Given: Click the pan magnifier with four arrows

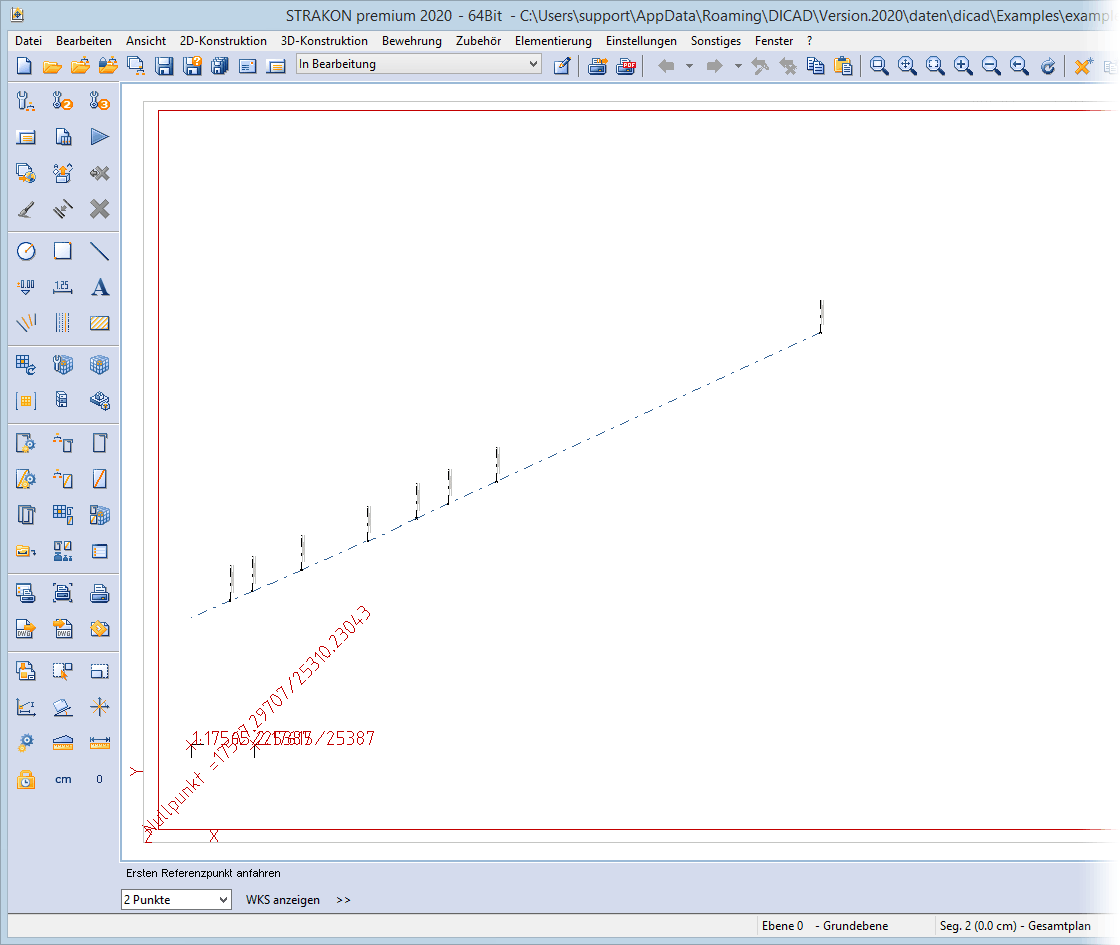Looking at the screenshot, I should (x=907, y=66).
